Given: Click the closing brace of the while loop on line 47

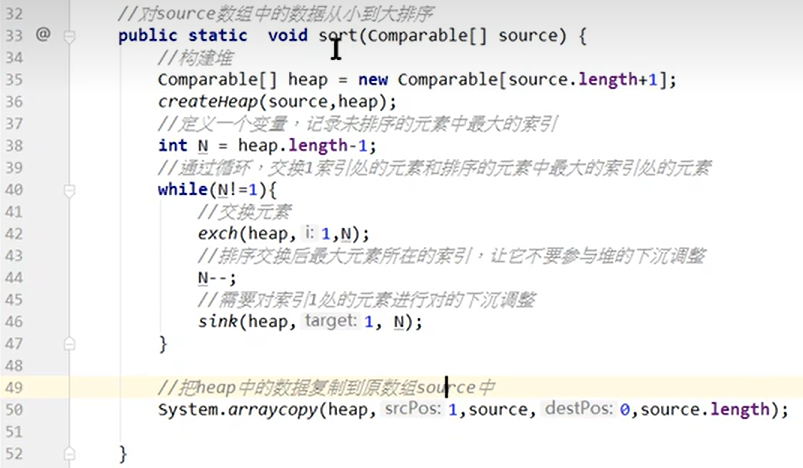Looking at the screenshot, I should click(x=163, y=344).
